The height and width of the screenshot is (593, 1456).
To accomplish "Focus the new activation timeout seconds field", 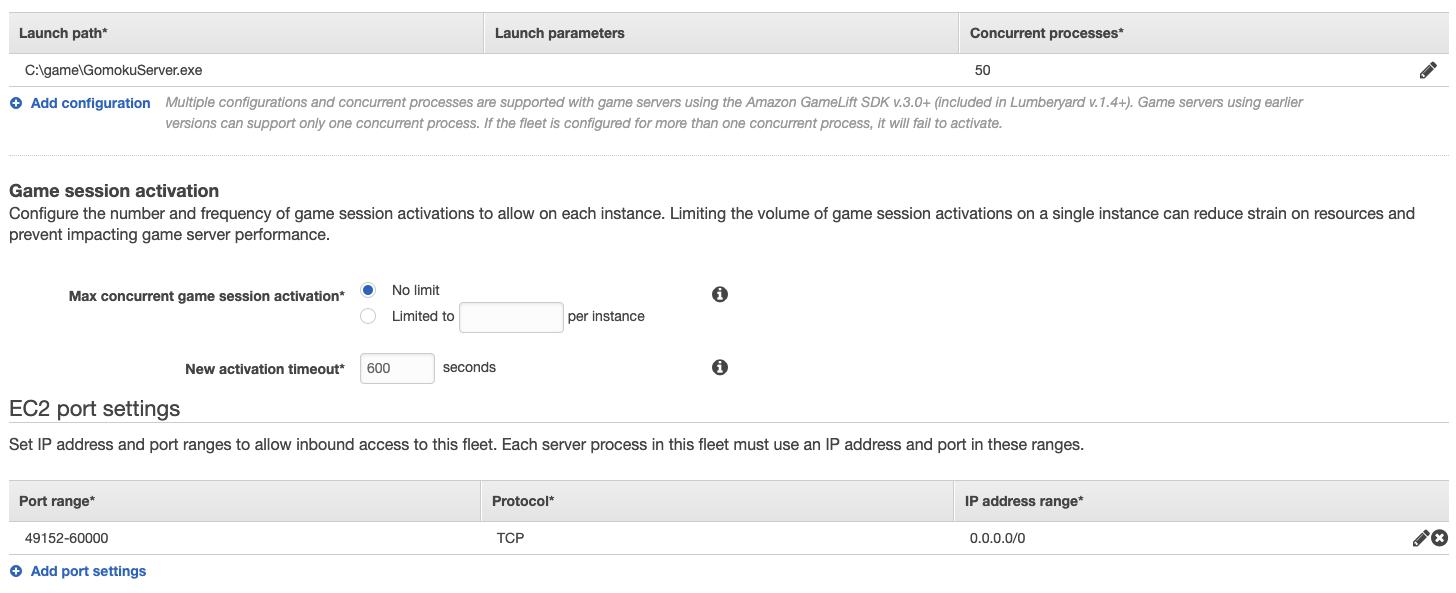I will coord(397,368).
